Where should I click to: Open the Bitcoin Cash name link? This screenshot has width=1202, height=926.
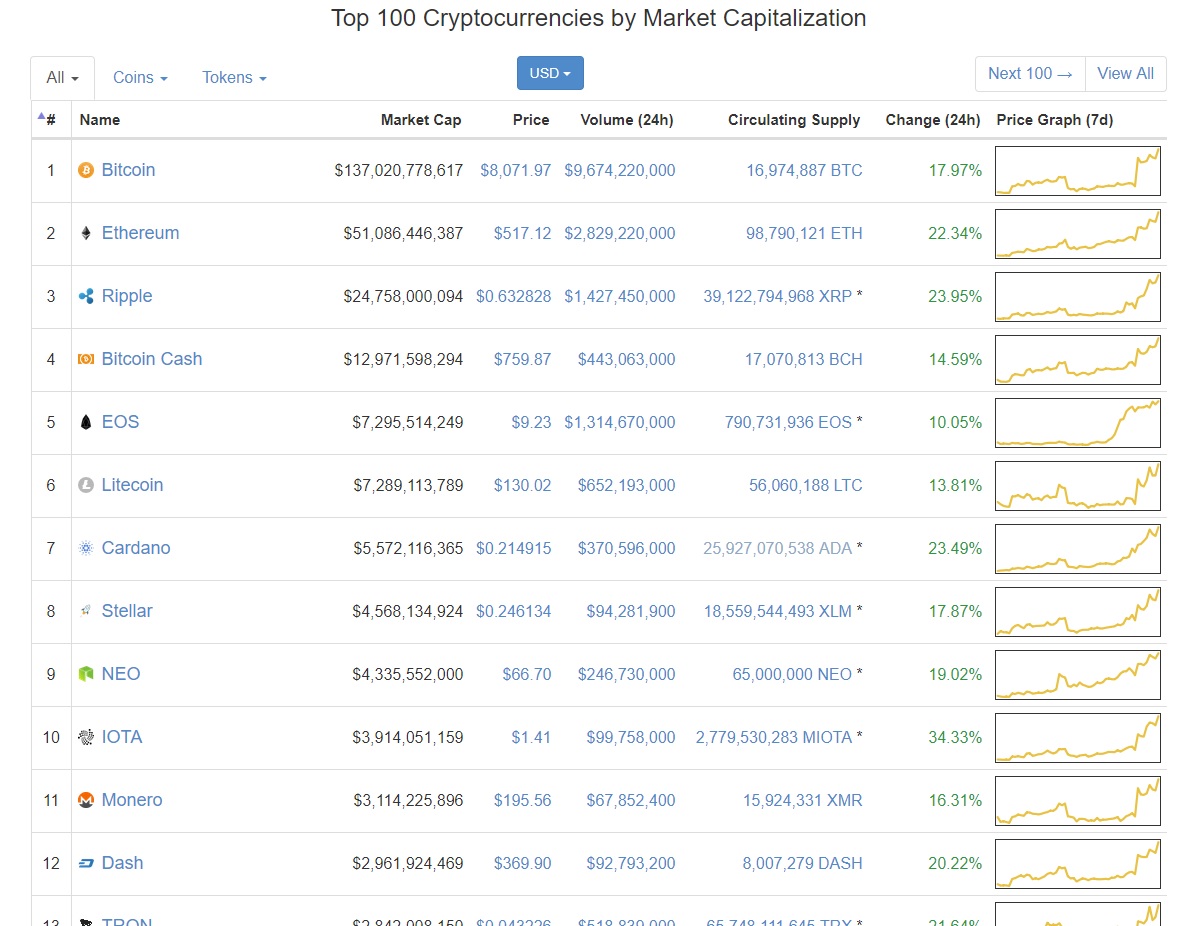[x=152, y=359]
